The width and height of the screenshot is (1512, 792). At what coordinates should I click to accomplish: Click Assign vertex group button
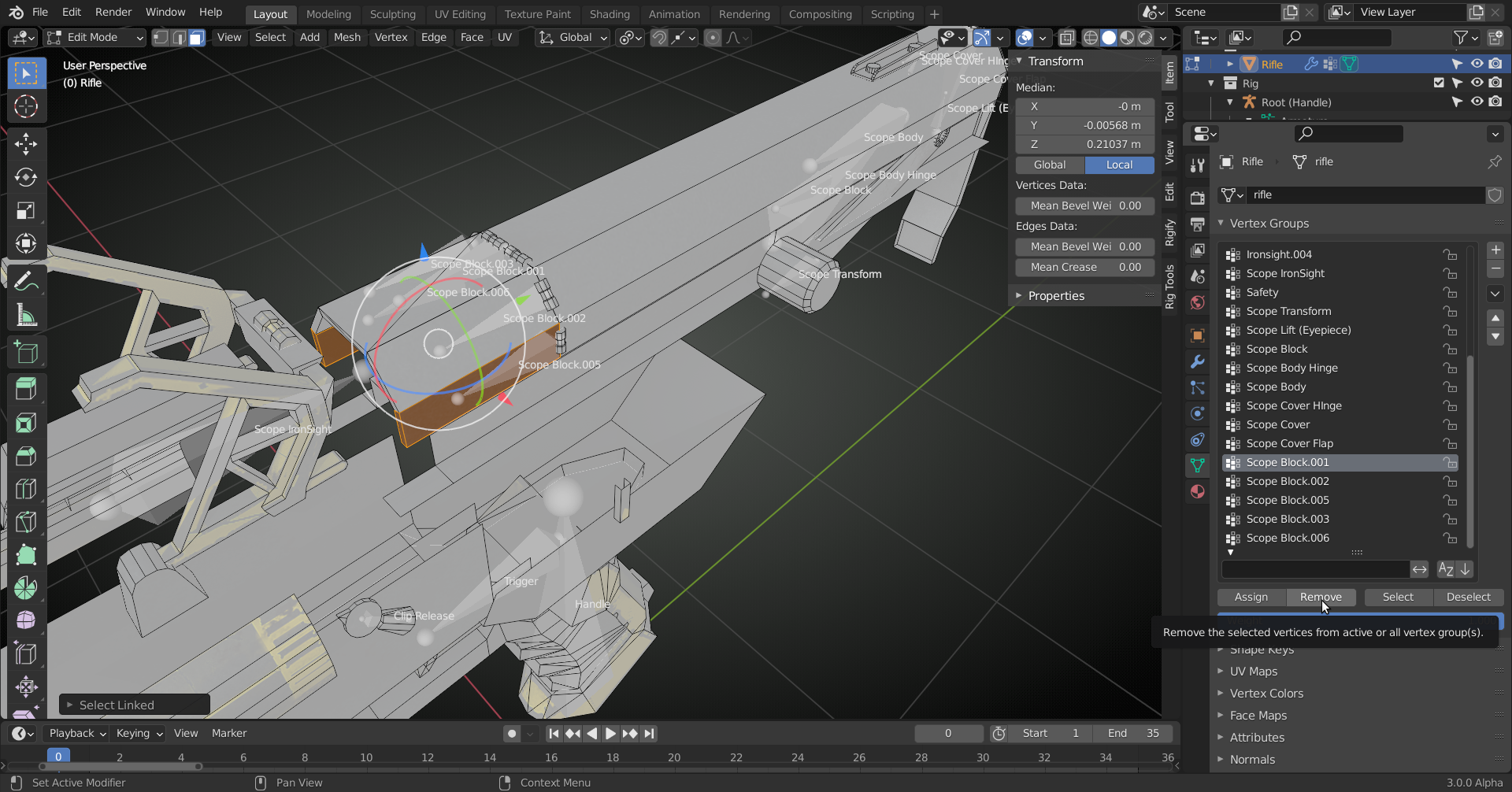click(x=1251, y=598)
